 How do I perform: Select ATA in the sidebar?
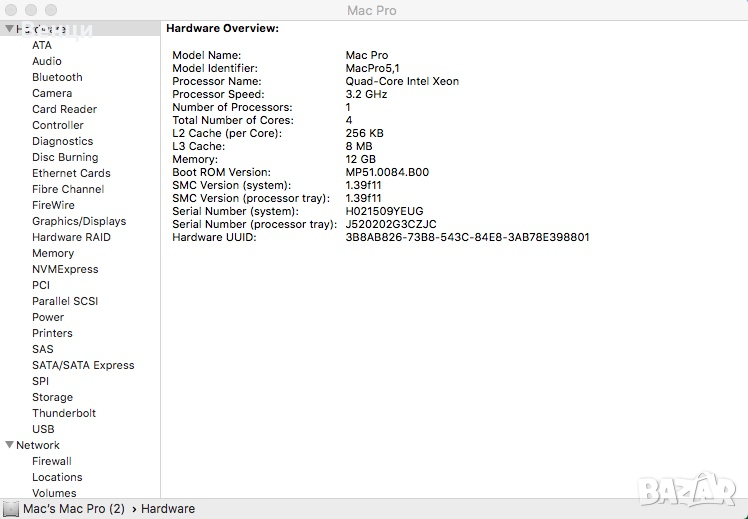pos(42,45)
